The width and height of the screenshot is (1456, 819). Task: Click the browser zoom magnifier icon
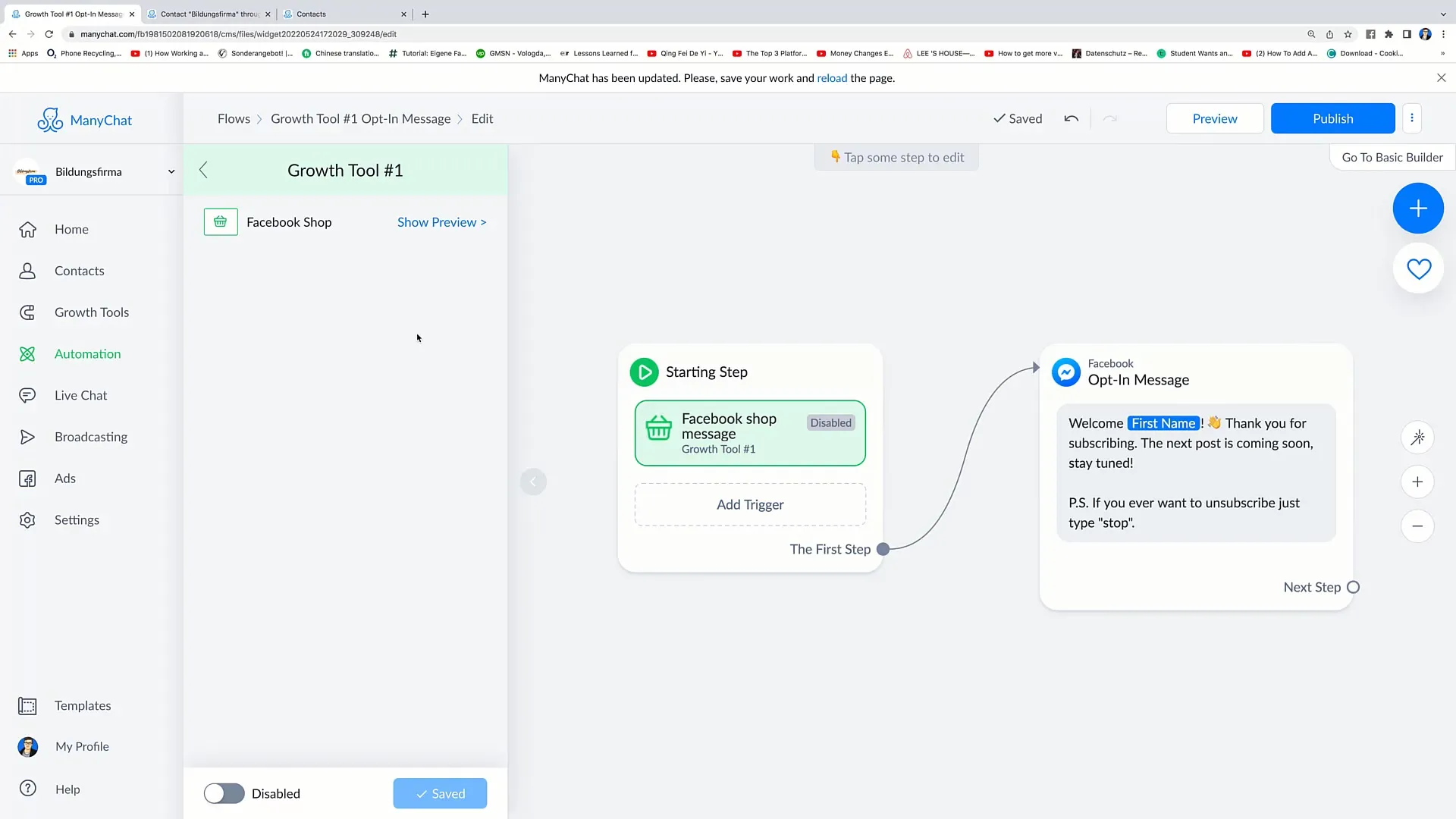1311,34
